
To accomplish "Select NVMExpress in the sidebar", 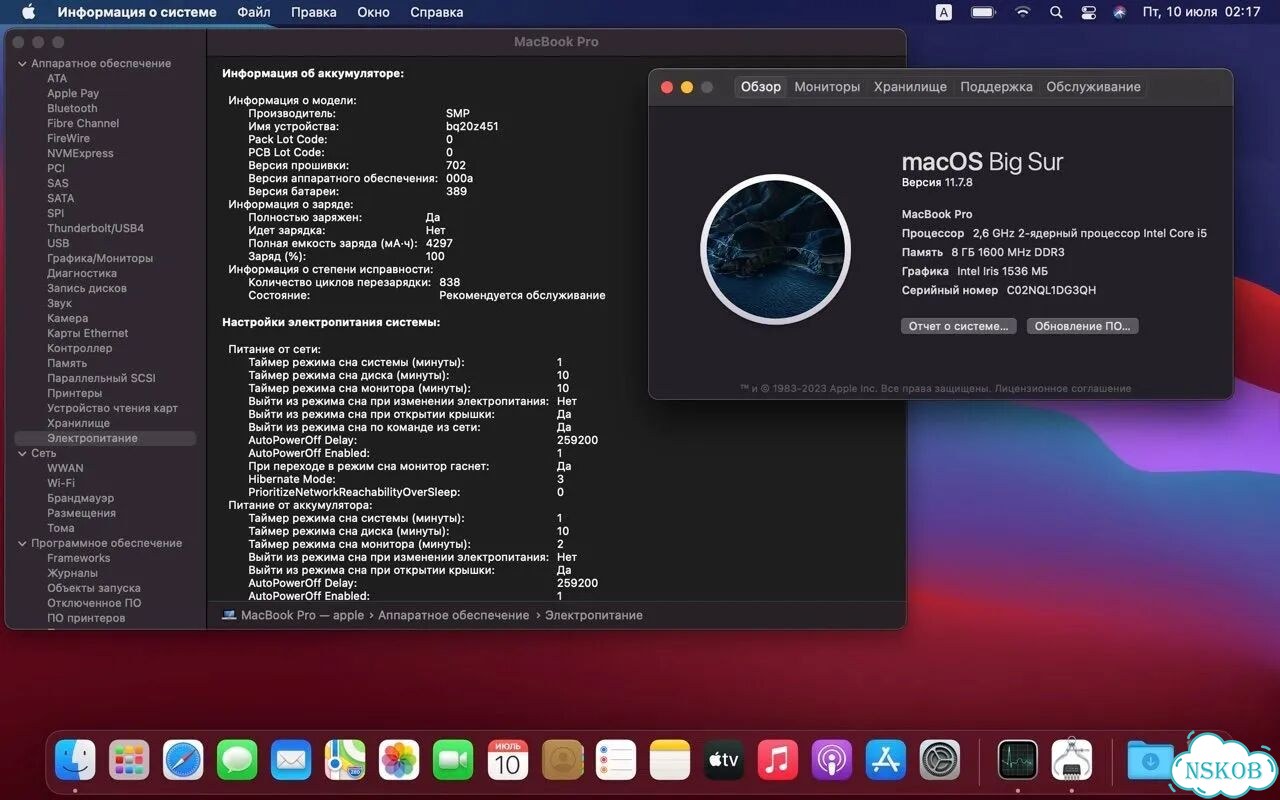I will click(80, 153).
